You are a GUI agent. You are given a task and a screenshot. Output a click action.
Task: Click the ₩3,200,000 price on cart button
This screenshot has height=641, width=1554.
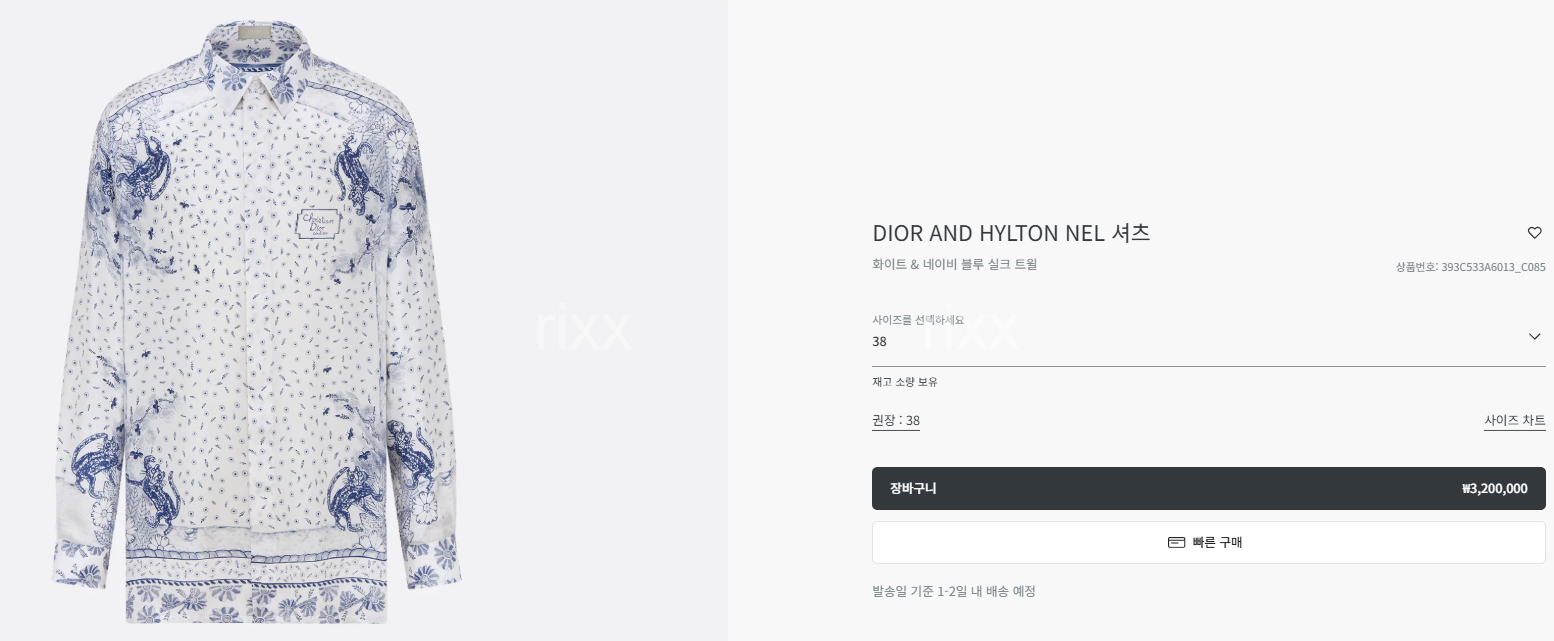1494,489
